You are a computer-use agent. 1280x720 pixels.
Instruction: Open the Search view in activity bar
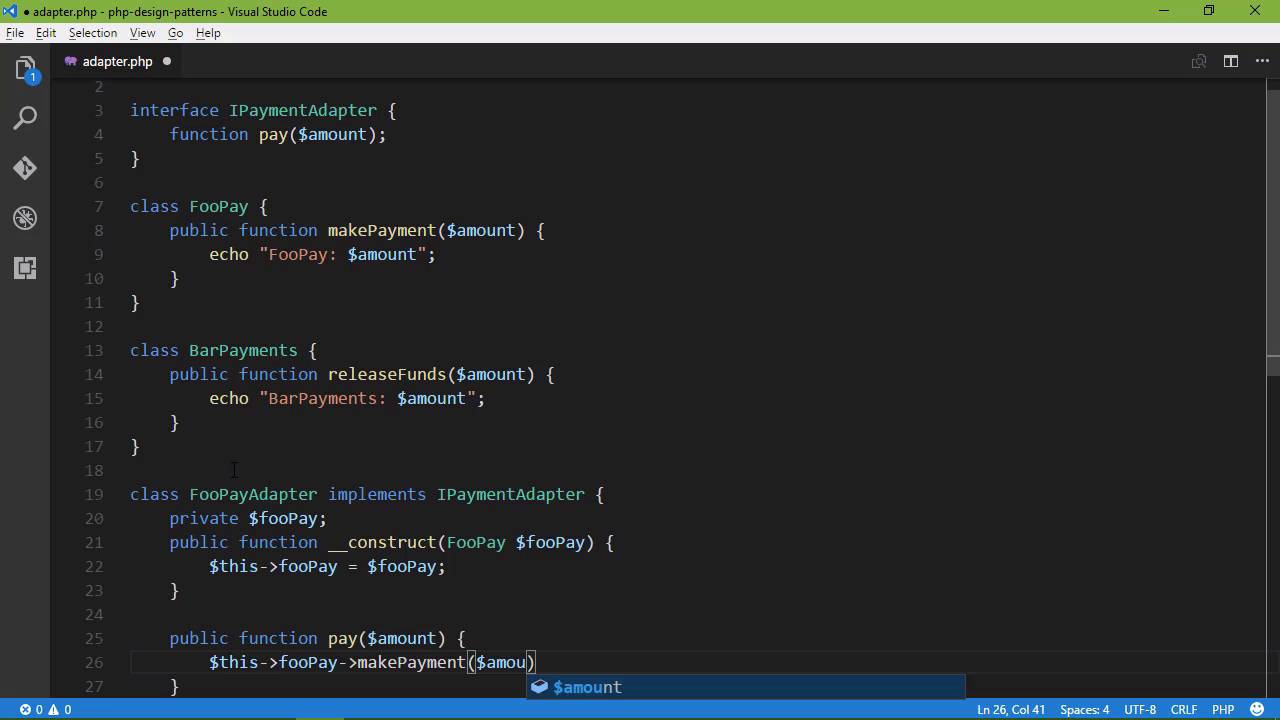(25, 118)
